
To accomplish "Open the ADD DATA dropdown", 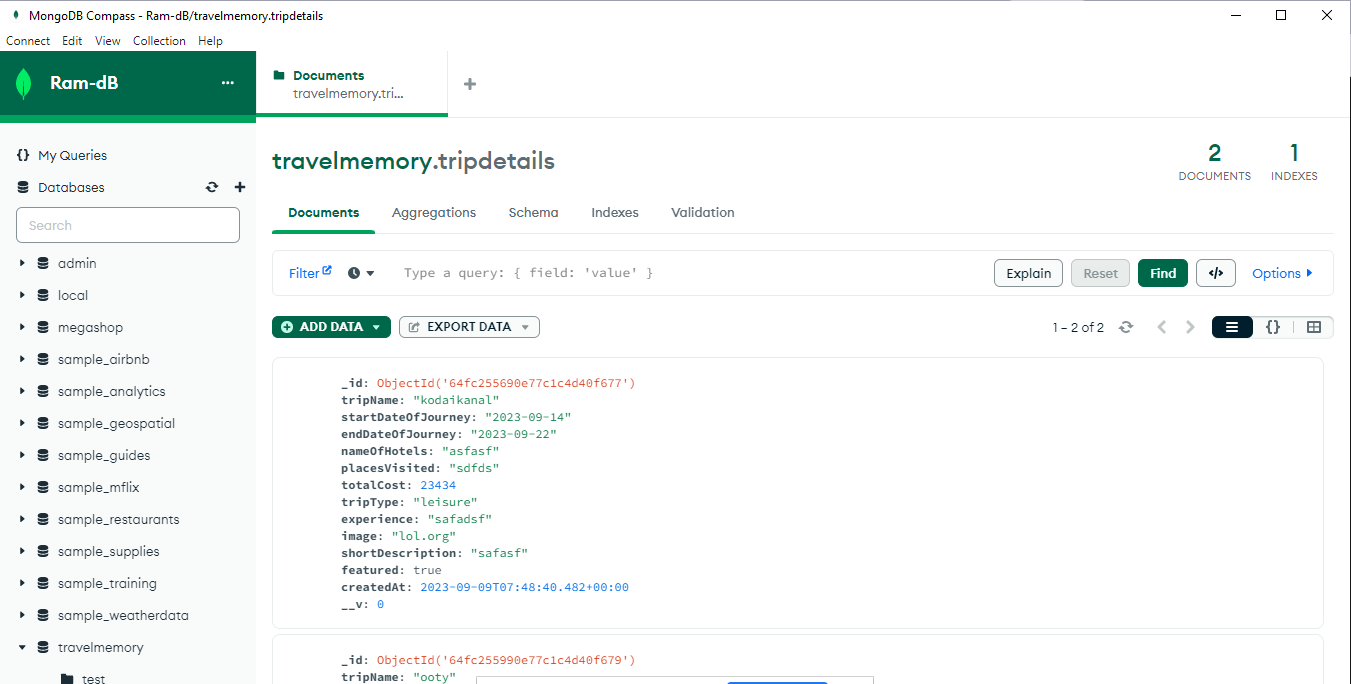I will click(331, 327).
